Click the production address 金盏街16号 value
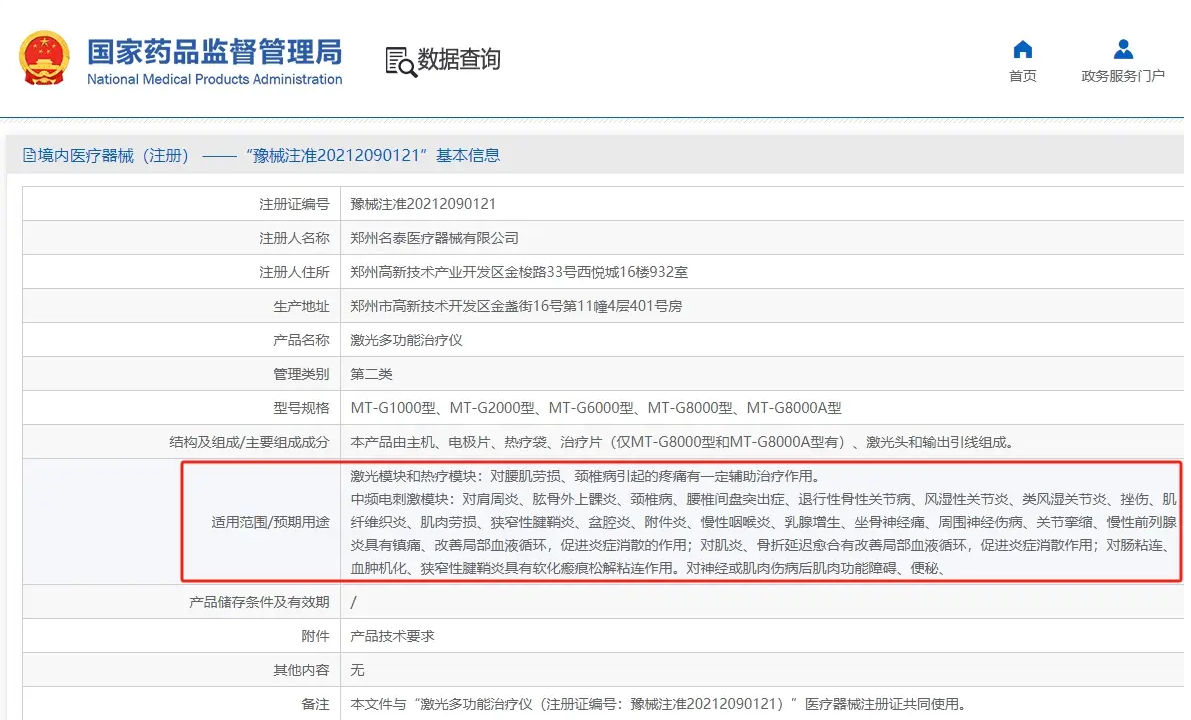Screen dimensions: 1191x720 pyautogui.click(x=515, y=306)
